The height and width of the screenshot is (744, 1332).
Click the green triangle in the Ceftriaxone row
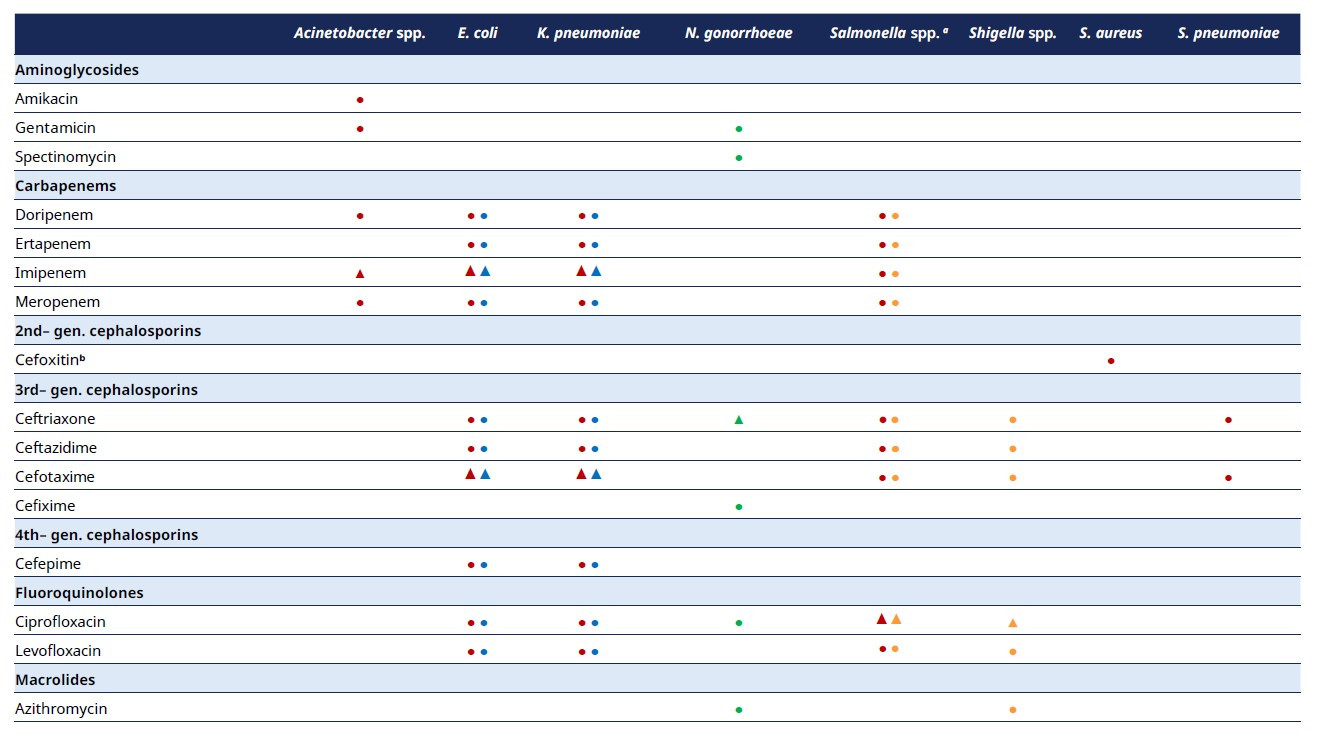point(739,420)
